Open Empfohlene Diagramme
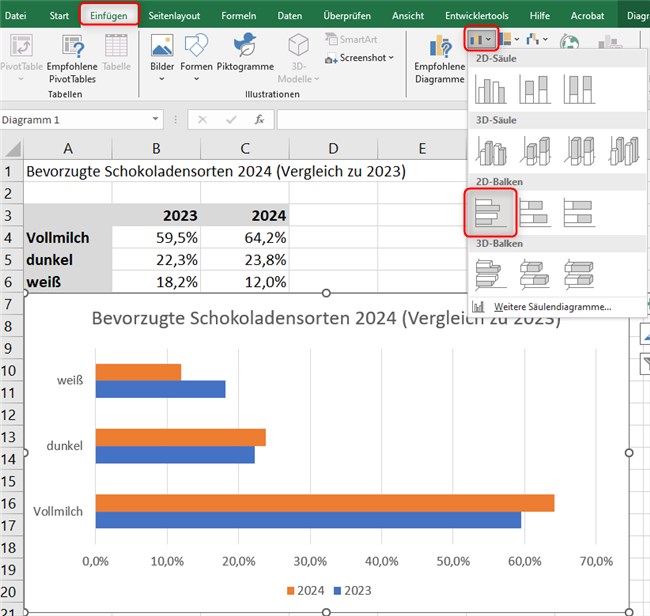The width and height of the screenshot is (650, 616). (x=440, y=60)
